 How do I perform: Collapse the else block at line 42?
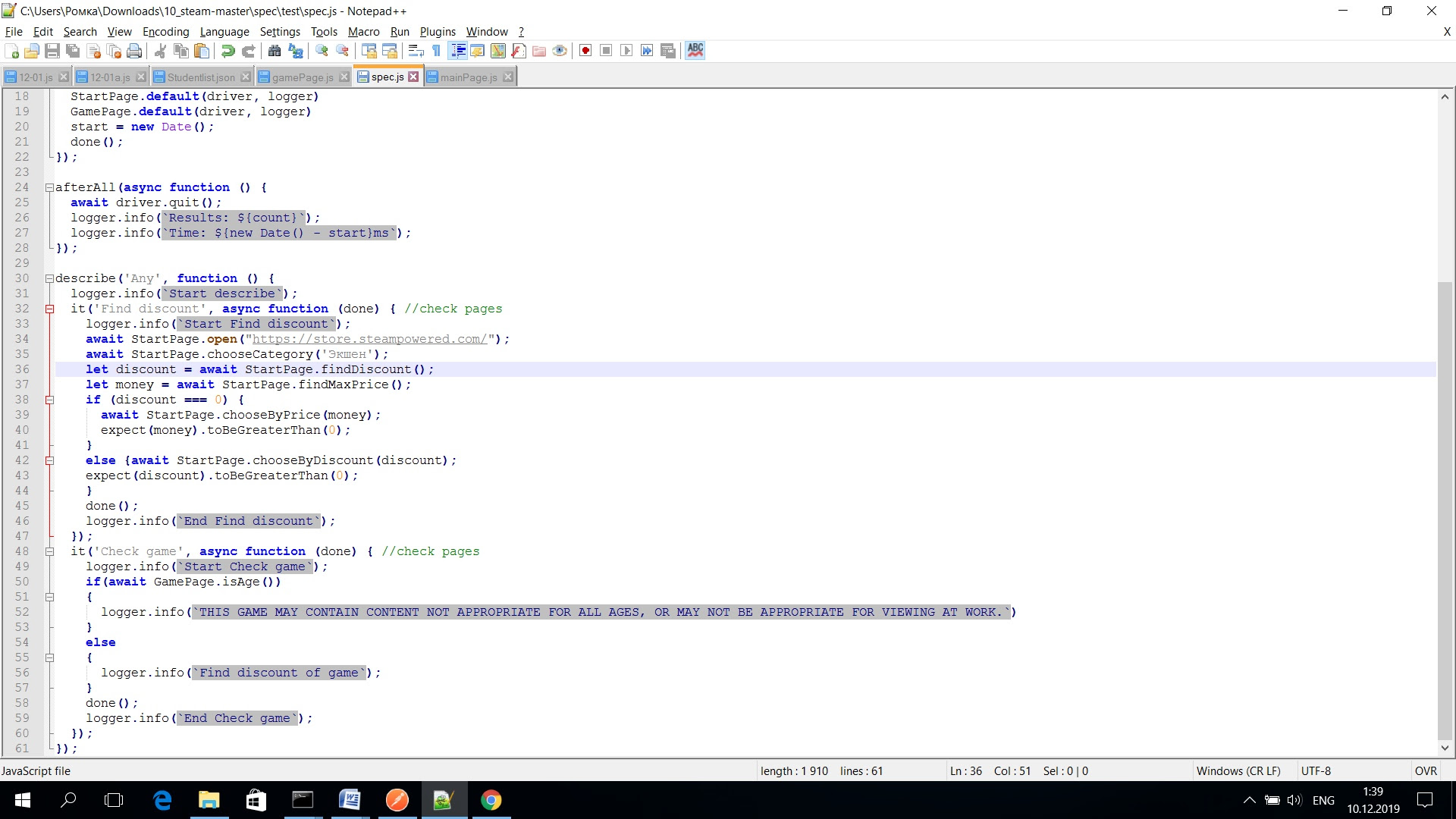[49, 460]
